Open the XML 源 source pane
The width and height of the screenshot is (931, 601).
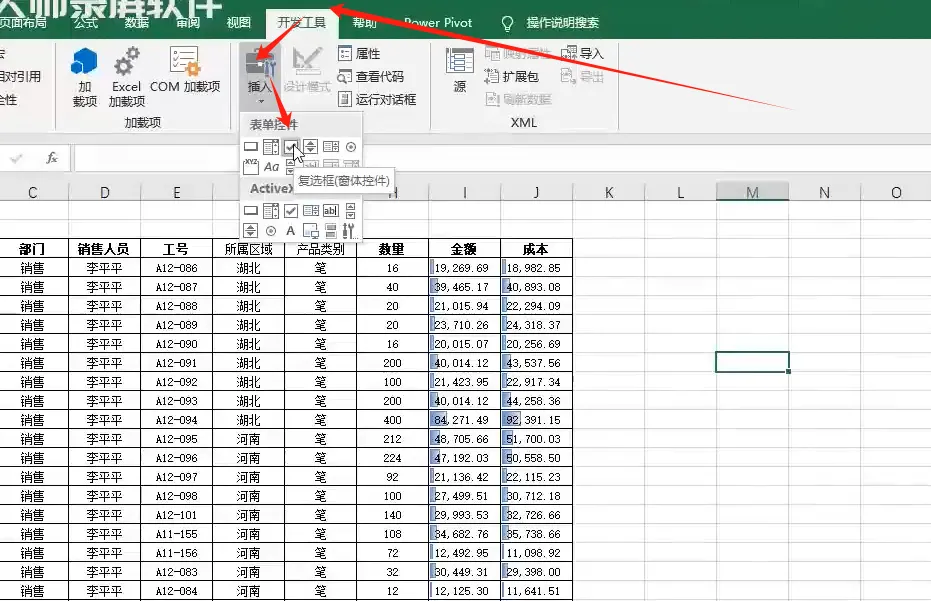coord(460,71)
